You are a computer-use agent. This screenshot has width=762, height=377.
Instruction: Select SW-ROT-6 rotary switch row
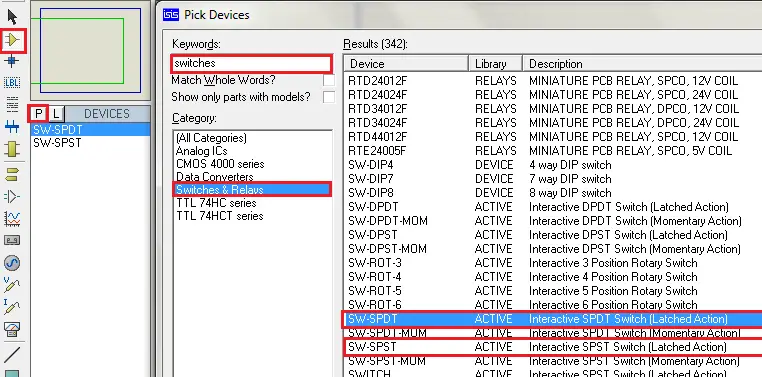[x=553, y=305]
